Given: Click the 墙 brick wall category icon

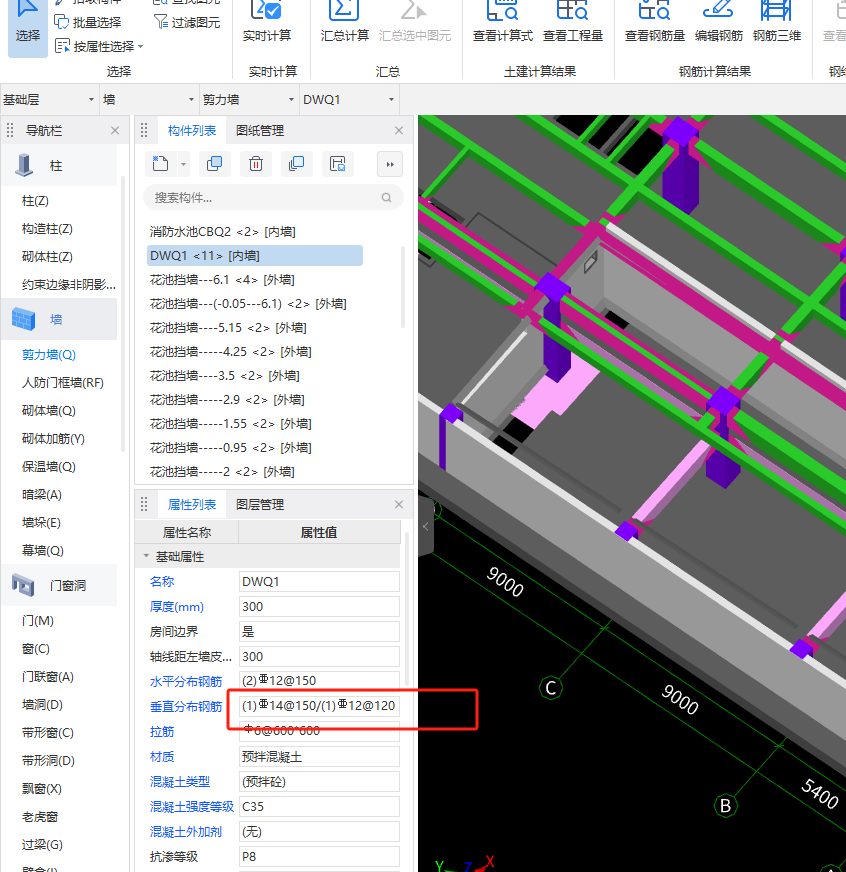Looking at the screenshot, I should click(23, 319).
